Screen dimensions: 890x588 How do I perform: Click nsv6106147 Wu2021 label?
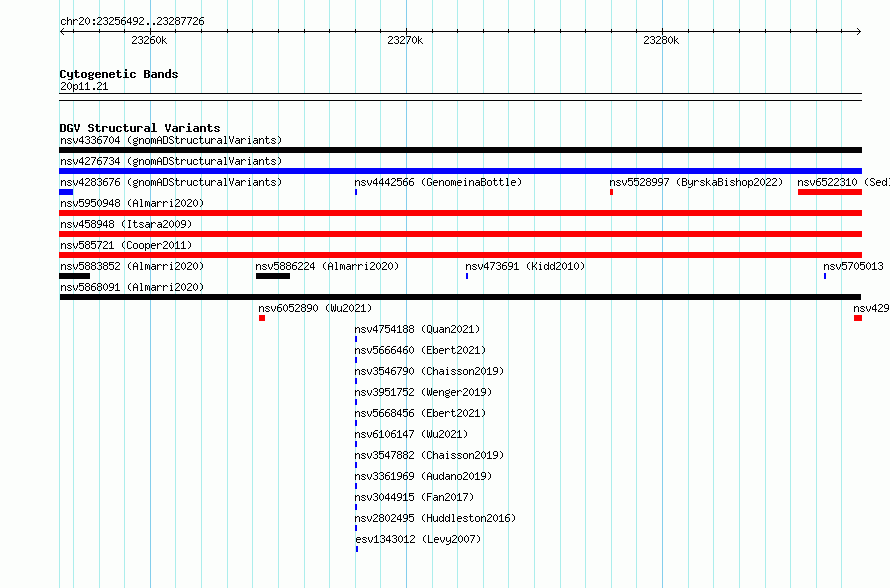(x=411, y=434)
